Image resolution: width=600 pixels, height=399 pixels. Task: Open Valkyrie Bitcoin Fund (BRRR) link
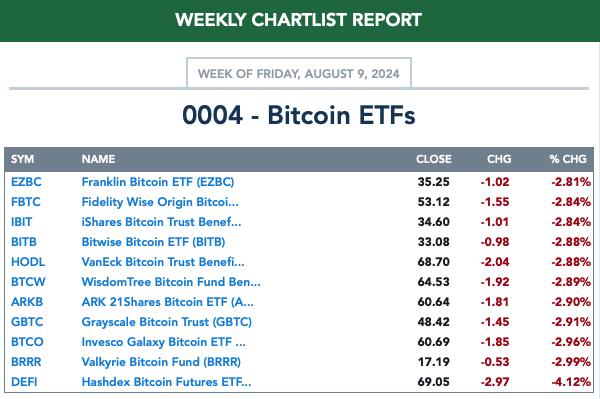pos(161,362)
